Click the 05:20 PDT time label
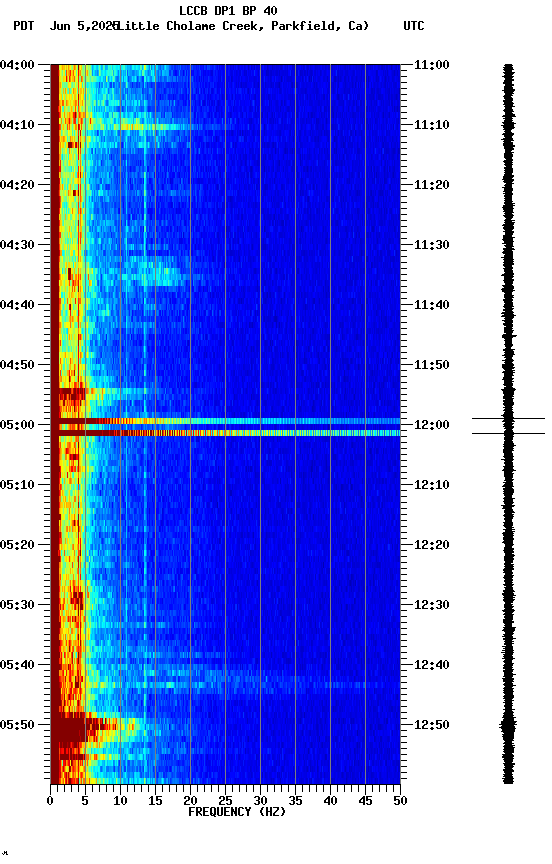 (17, 546)
